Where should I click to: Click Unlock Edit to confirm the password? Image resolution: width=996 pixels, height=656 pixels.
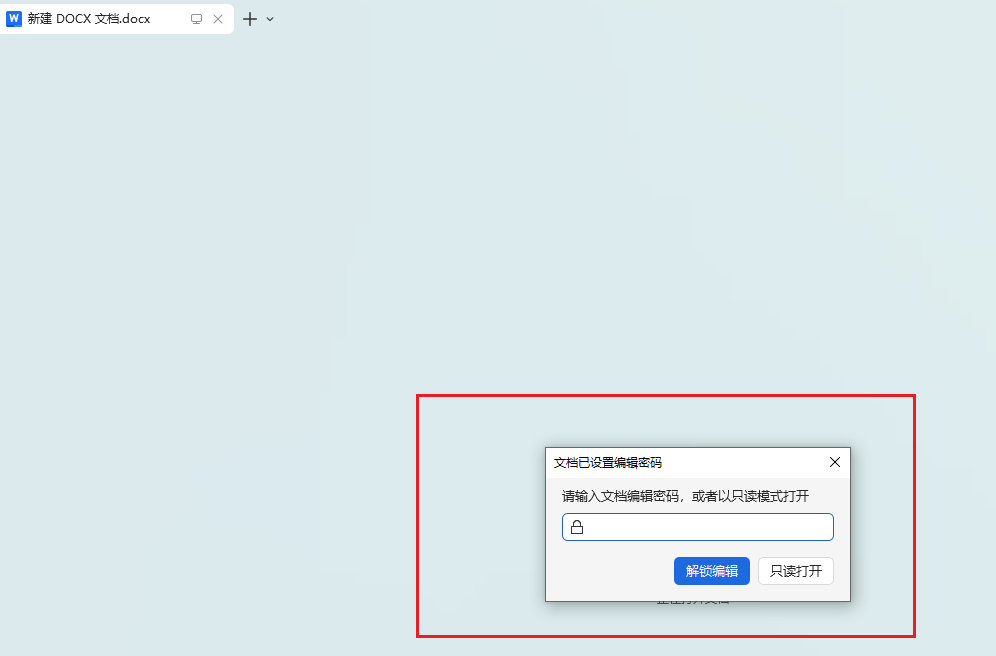[x=711, y=570]
